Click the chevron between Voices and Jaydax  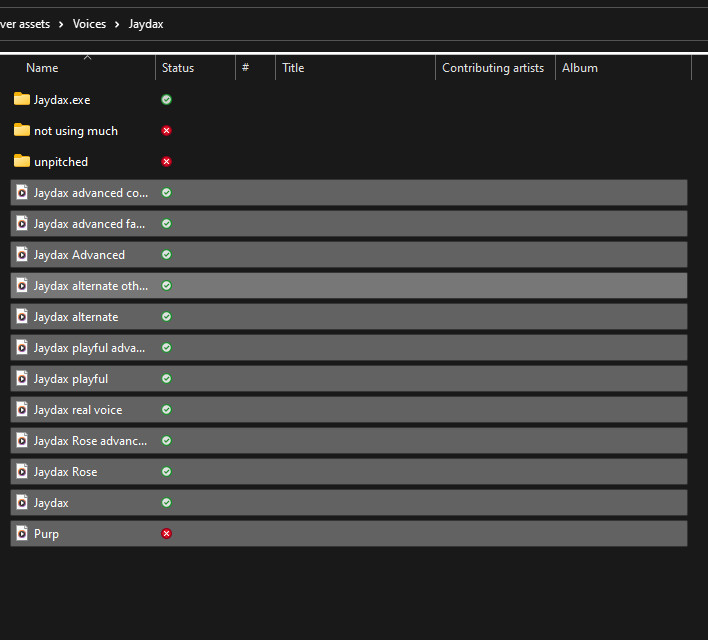pyautogui.click(x=118, y=24)
